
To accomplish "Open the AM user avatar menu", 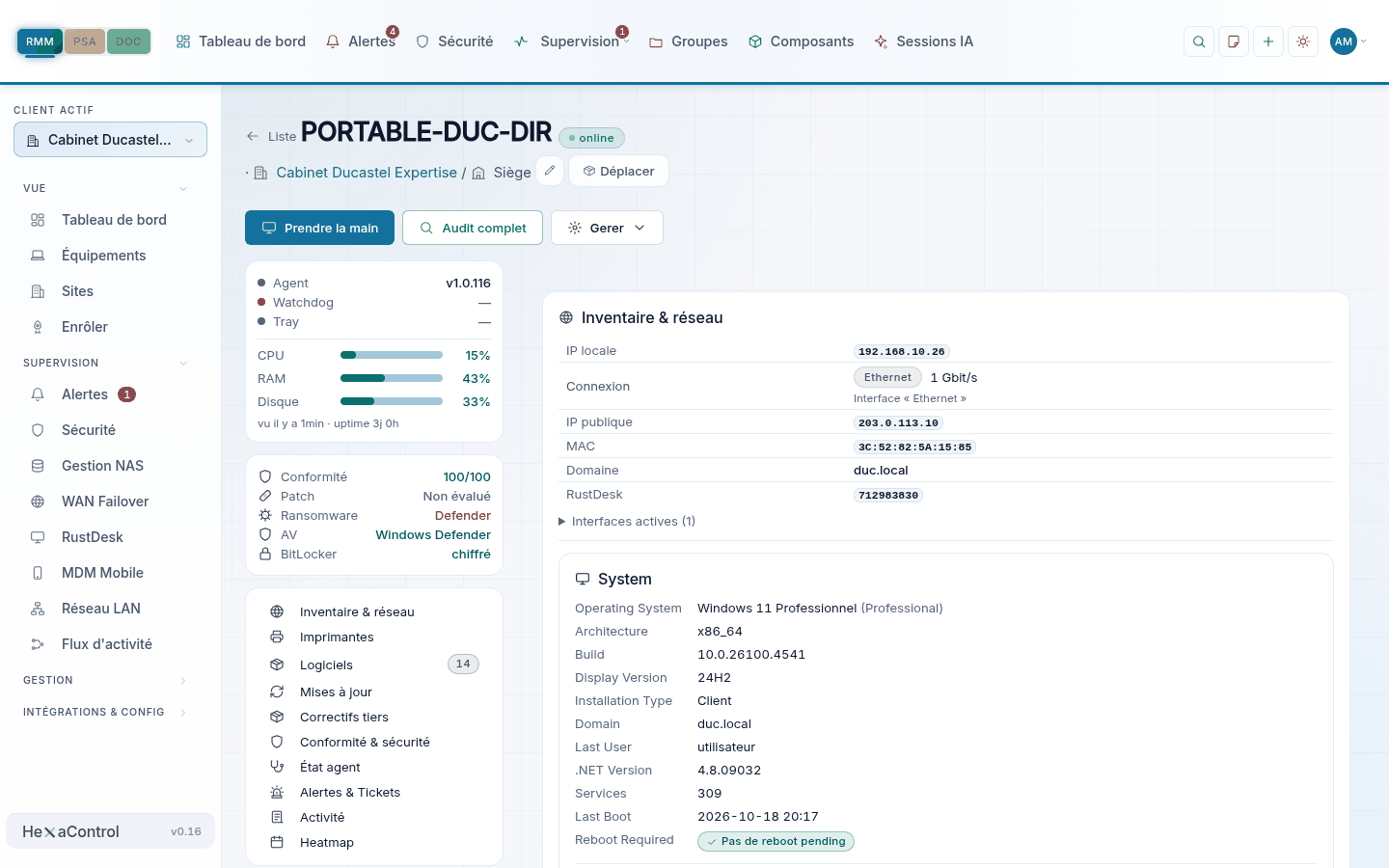I will coord(1348,41).
